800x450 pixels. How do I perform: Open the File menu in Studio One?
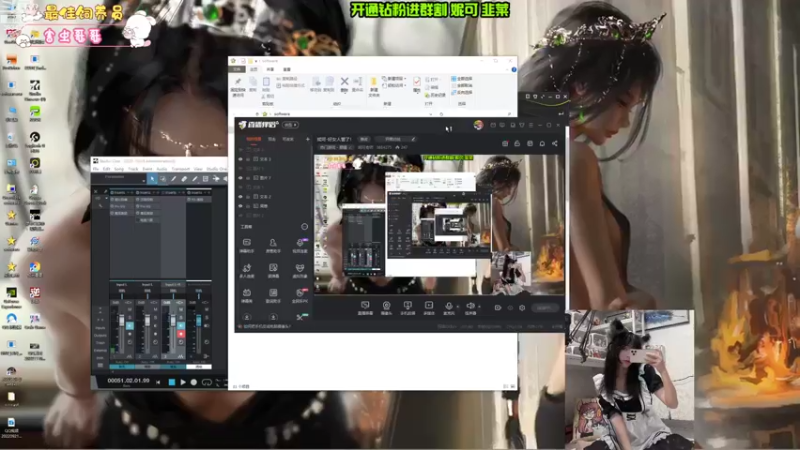pyautogui.click(x=95, y=169)
